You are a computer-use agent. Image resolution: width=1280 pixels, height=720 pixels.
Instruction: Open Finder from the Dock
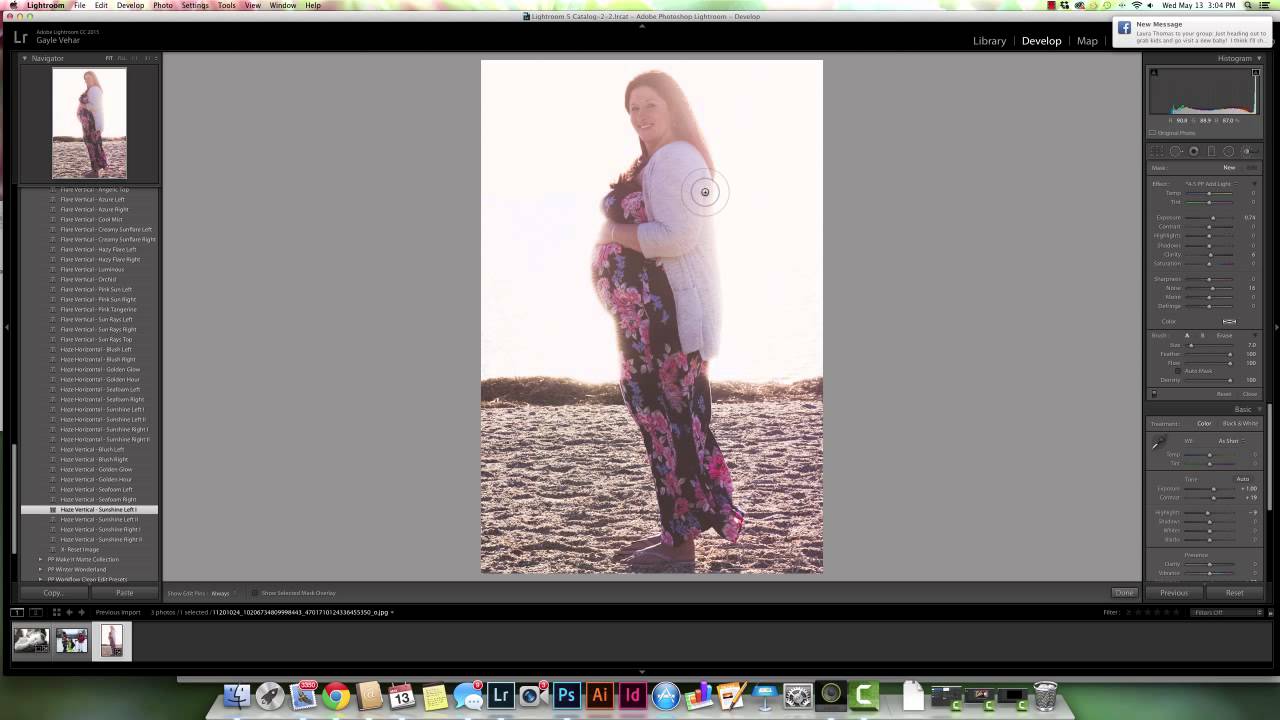click(237, 695)
